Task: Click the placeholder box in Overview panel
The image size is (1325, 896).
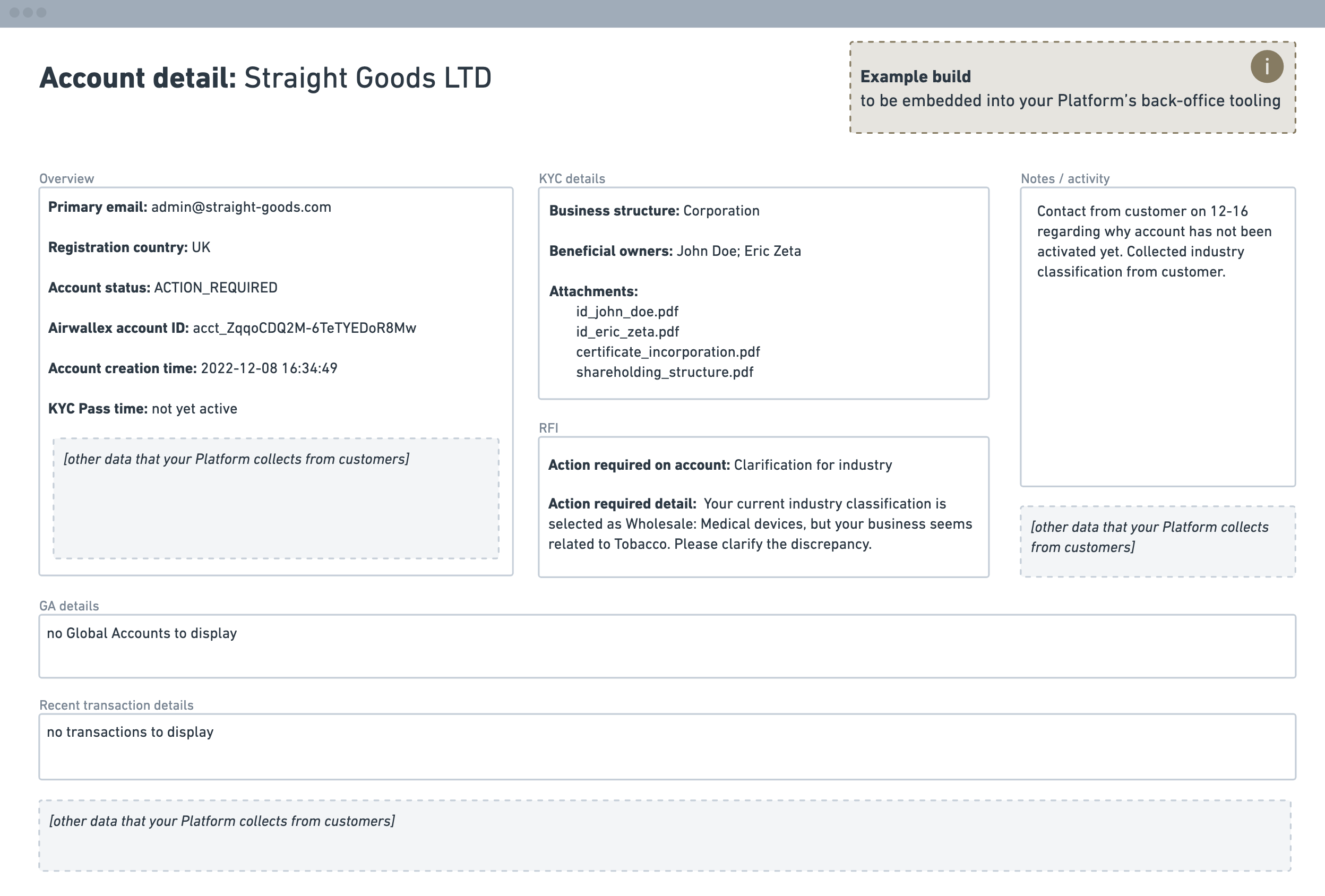Action: [276, 499]
